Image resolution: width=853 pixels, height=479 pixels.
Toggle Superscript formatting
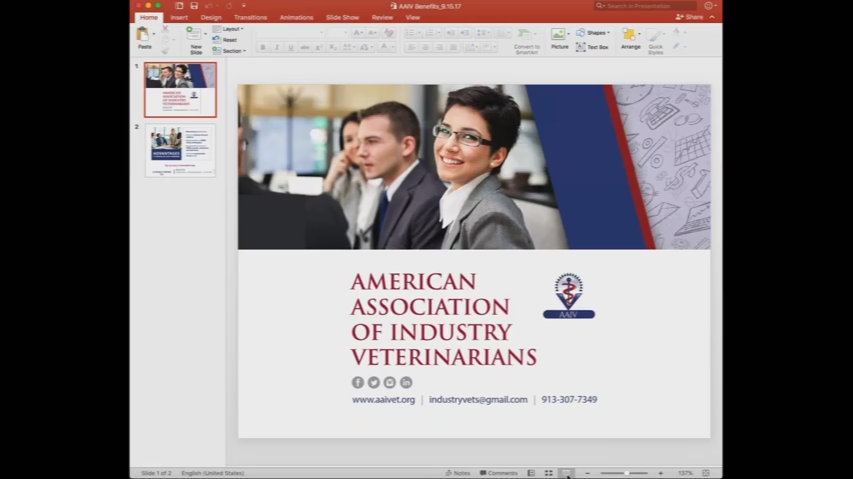pyautogui.click(x=319, y=48)
